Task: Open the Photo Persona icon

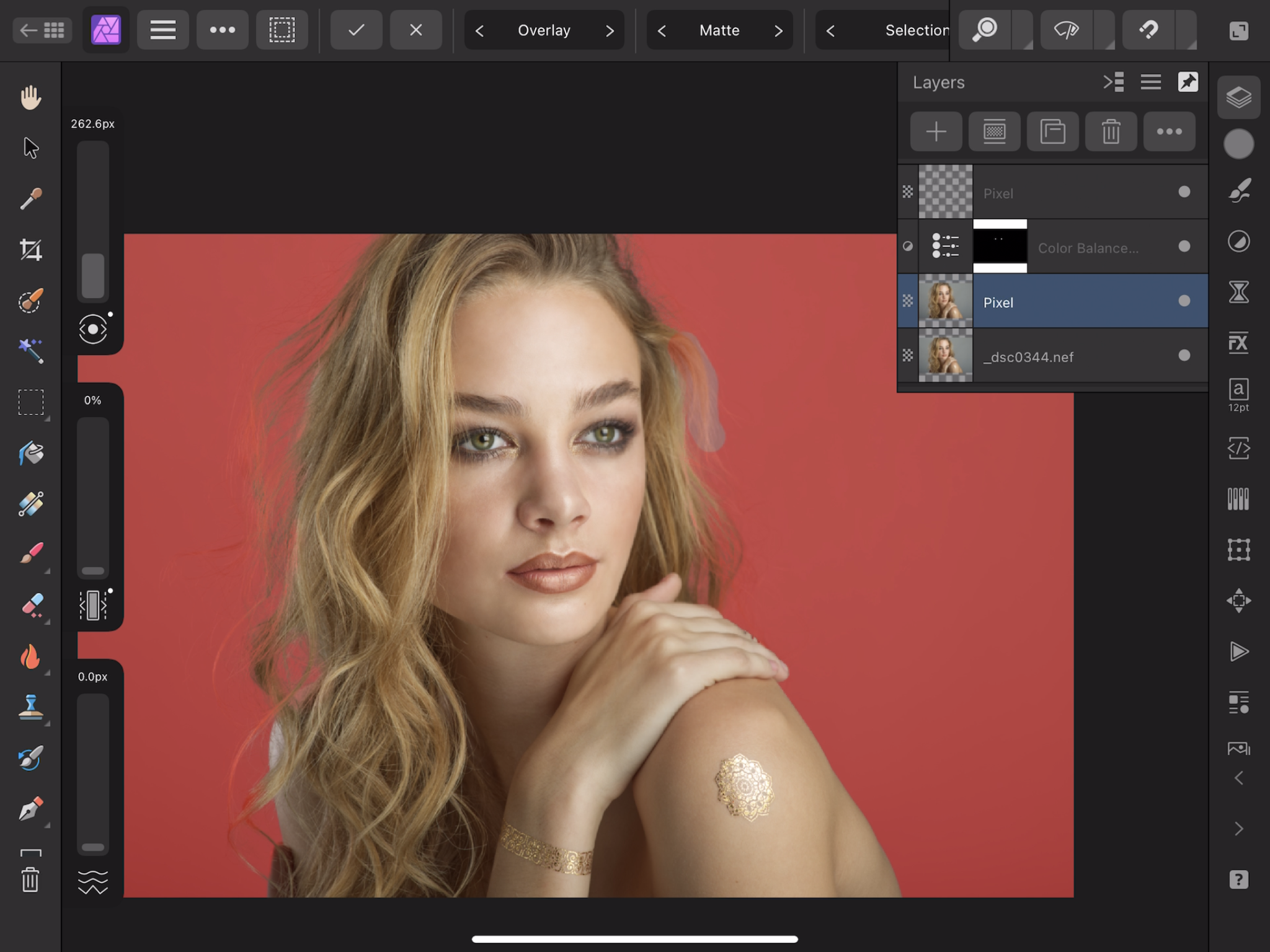Action: (106, 30)
